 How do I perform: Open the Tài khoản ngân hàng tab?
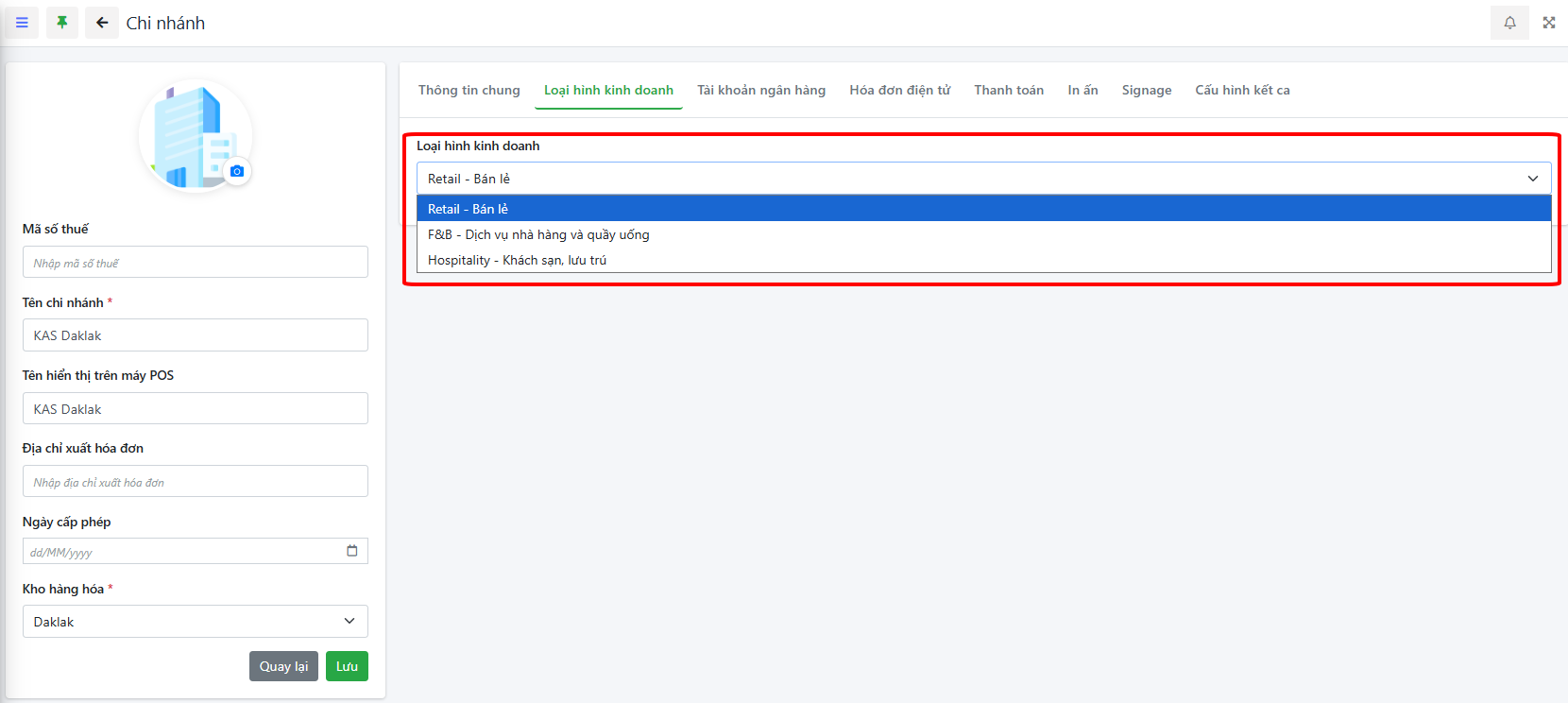pos(760,90)
